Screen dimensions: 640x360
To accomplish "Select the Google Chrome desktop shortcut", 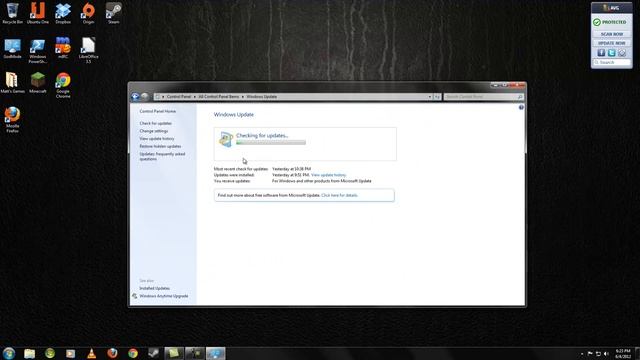I will 63,85.
